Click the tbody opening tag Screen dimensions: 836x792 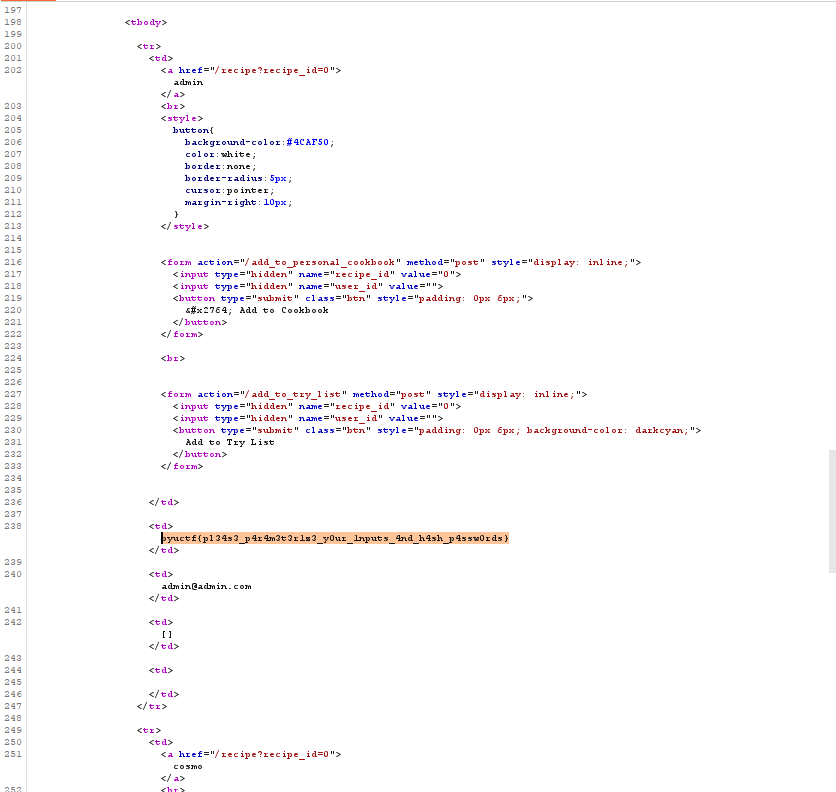(x=146, y=22)
